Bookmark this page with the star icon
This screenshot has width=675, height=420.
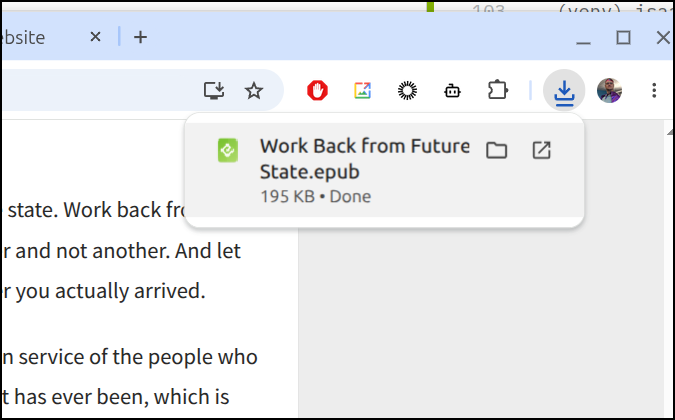(x=254, y=91)
